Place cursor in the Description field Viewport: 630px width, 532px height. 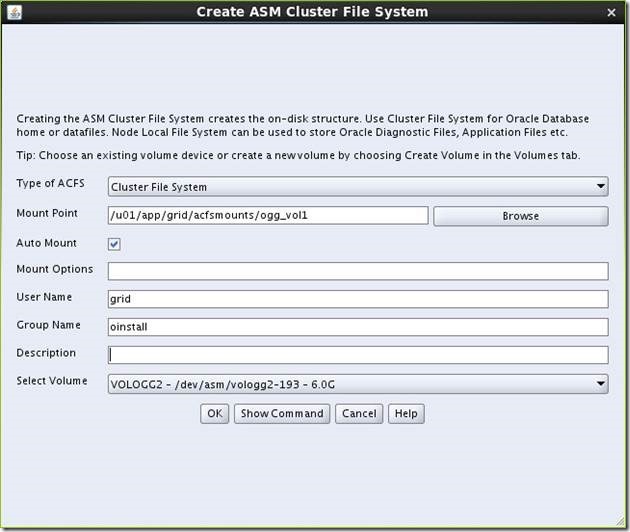358,355
